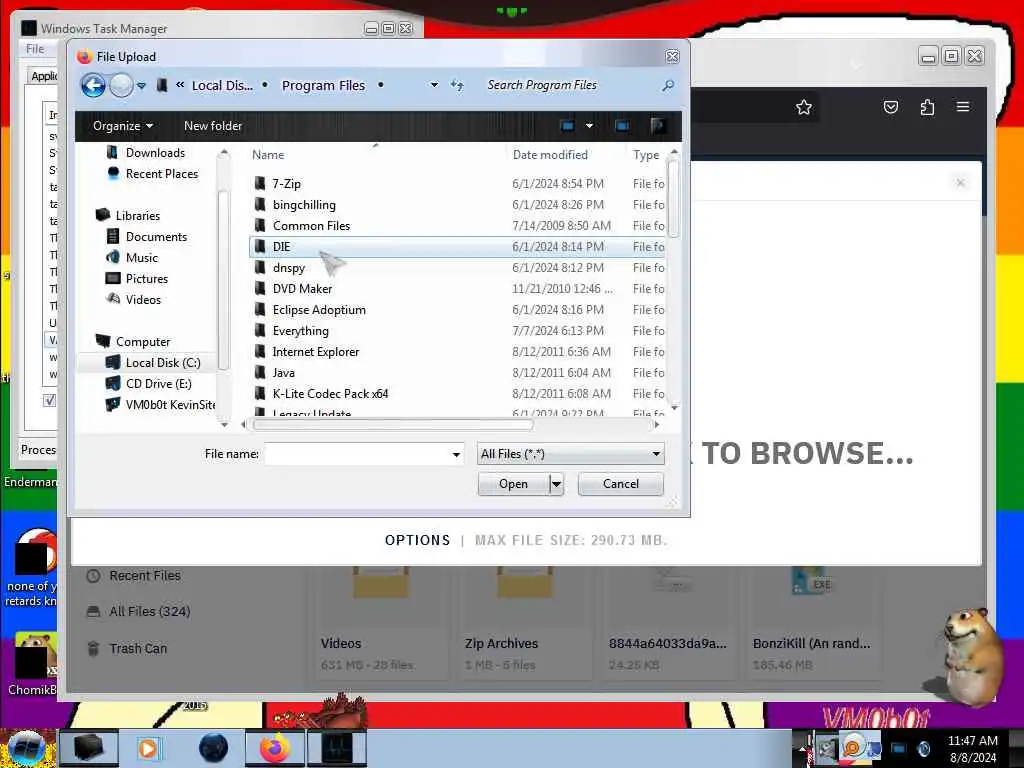Toggle the preview pane icon
This screenshot has width=1024, height=768.
pos(622,125)
